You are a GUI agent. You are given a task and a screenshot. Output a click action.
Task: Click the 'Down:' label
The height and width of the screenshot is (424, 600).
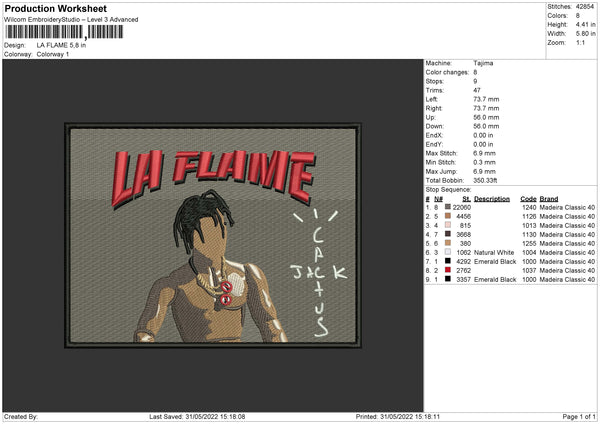pos(434,126)
